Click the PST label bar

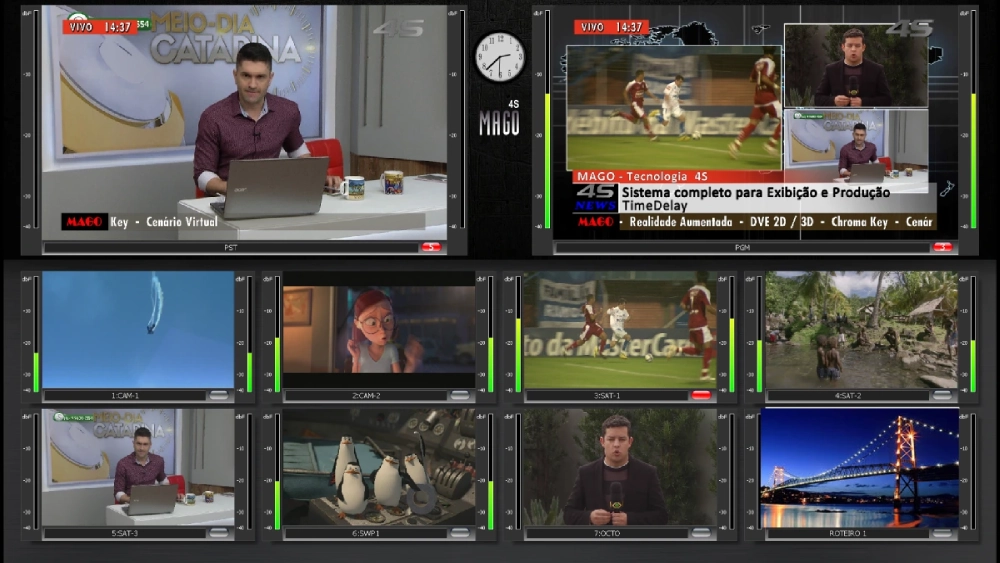(231, 247)
